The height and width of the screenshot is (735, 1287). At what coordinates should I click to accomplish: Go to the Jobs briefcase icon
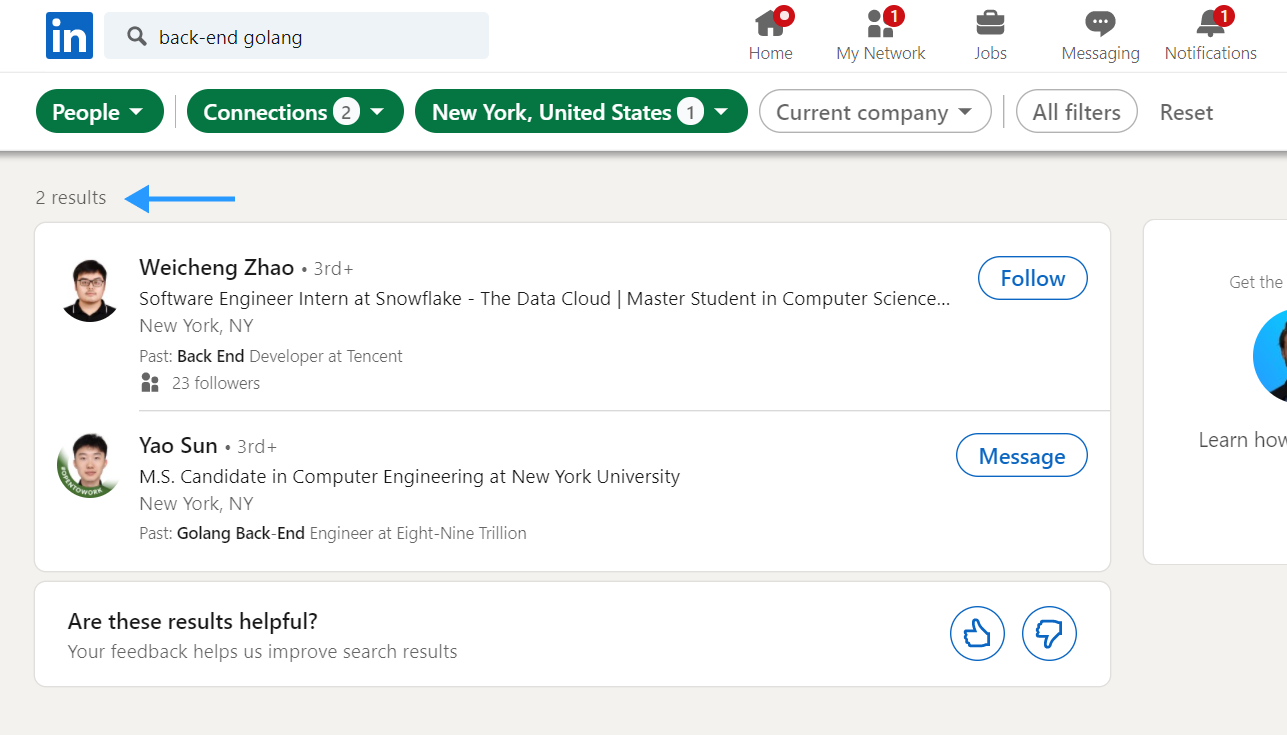tap(990, 24)
